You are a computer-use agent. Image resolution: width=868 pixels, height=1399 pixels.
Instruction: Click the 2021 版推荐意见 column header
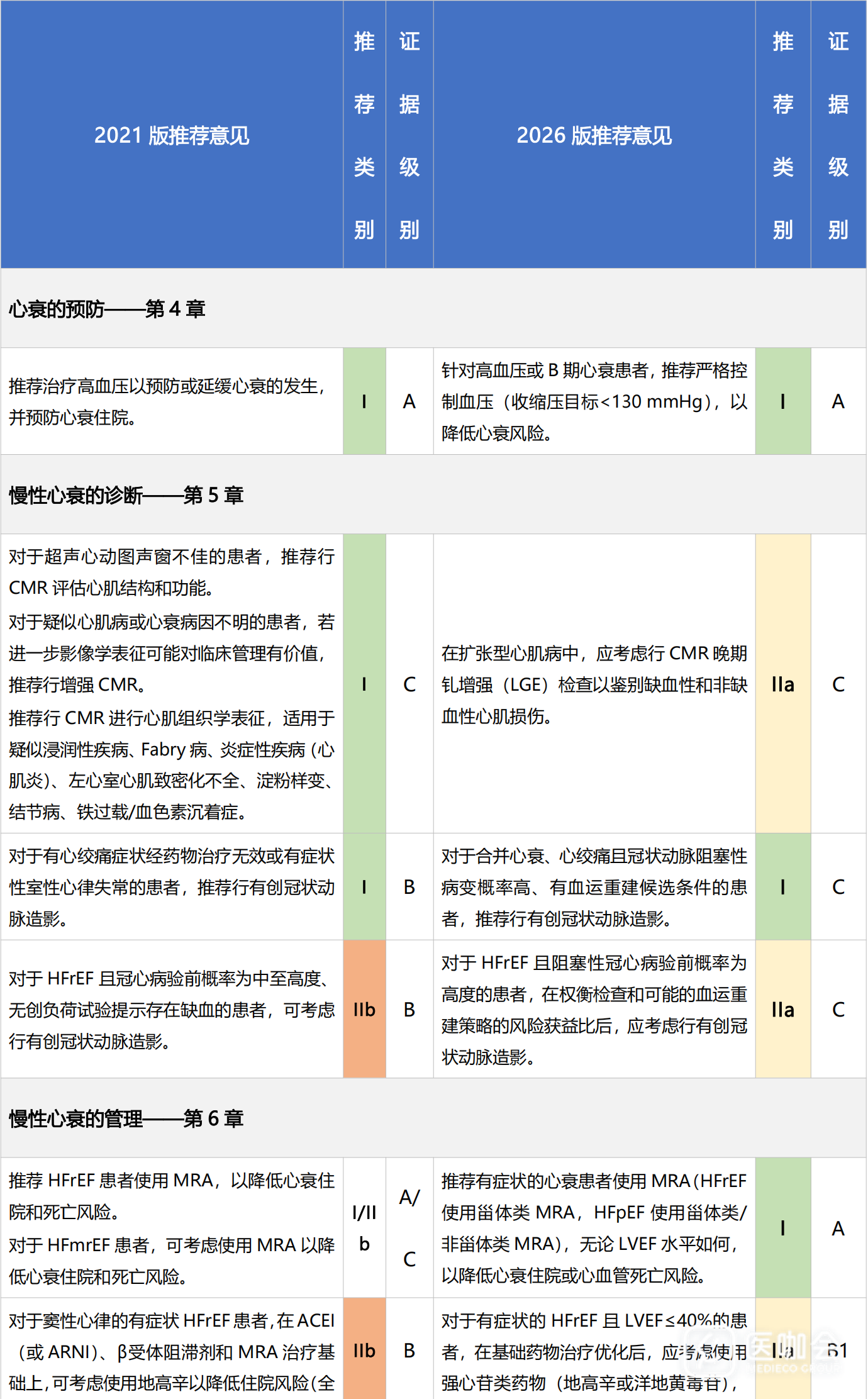[172, 135]
